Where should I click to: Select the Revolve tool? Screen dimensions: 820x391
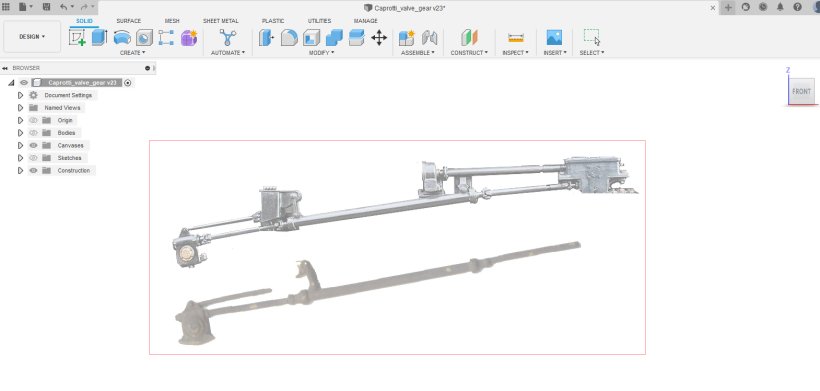click(x=122, y=38)
